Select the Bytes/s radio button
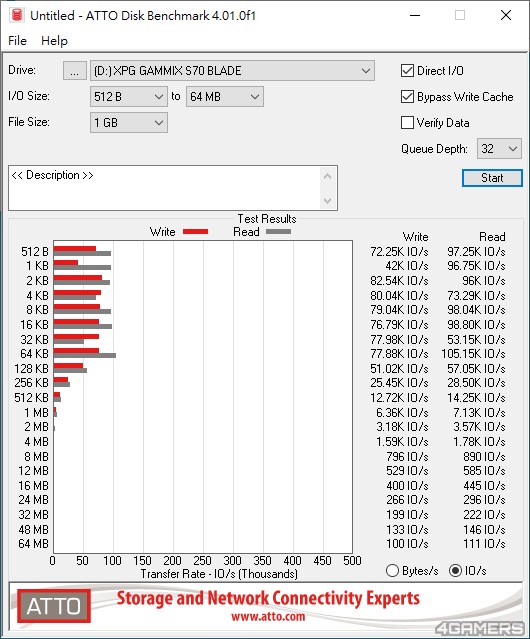Viewport: 530px width, 639px height. click(392, 571)
